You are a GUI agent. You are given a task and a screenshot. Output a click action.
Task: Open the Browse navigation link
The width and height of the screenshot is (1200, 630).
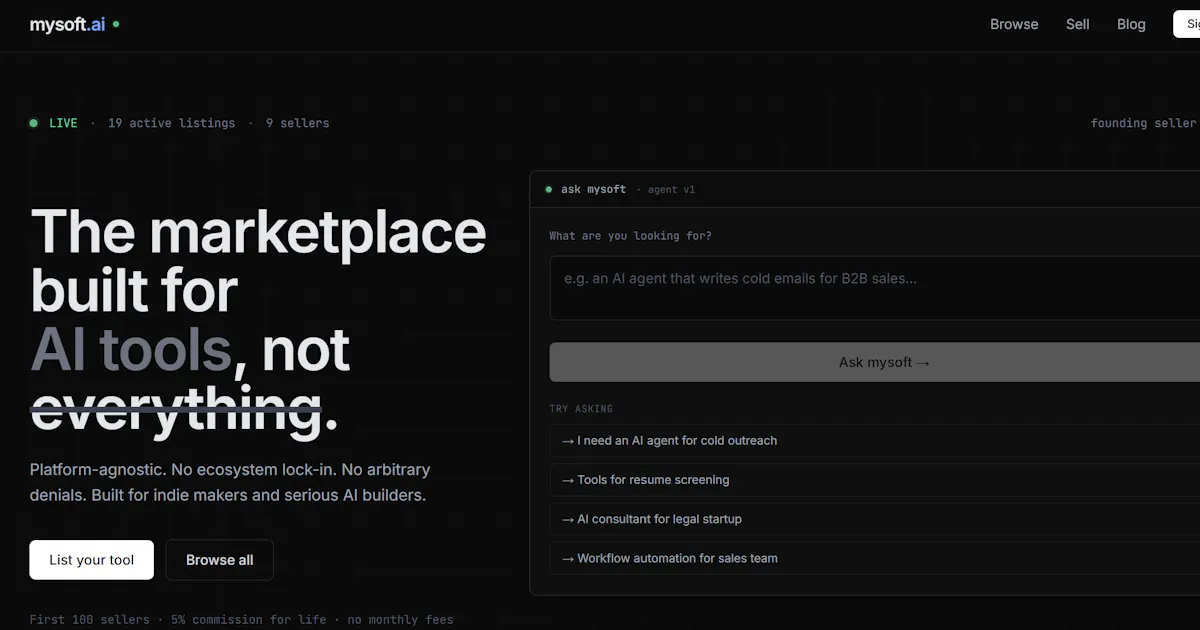pyautogui.click(x=1014, y=24)
